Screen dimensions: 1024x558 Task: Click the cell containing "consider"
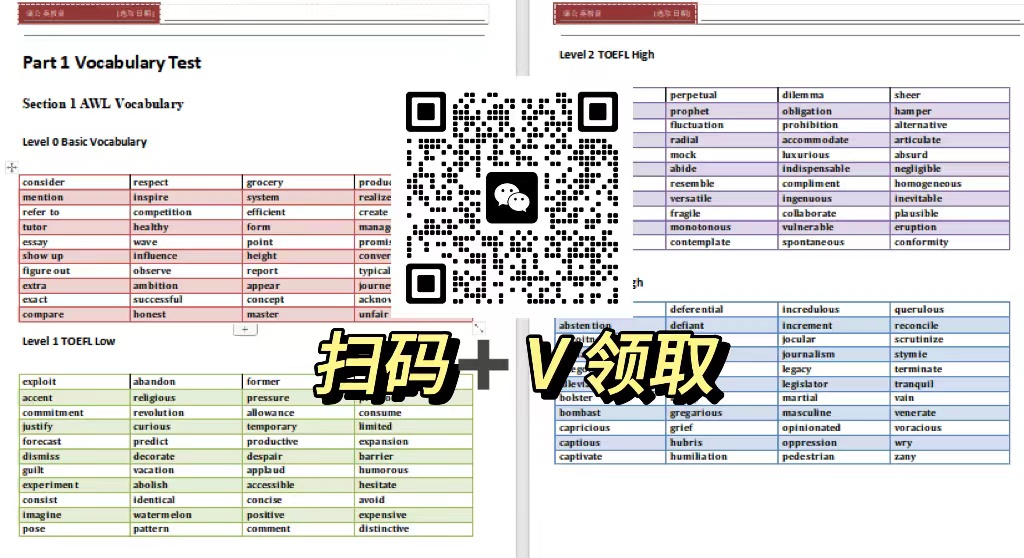(x=74, y=182)
